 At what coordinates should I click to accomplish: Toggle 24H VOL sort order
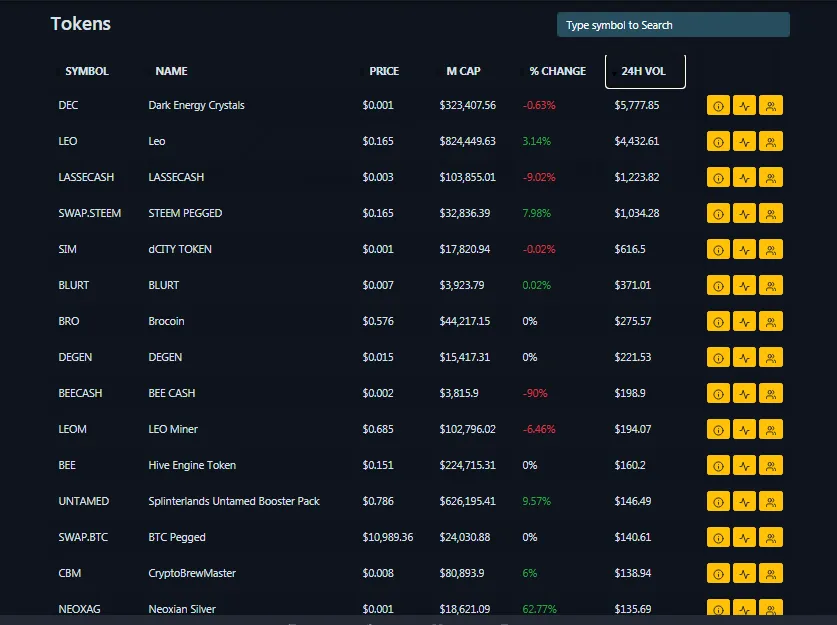click(x=645, y=72)
